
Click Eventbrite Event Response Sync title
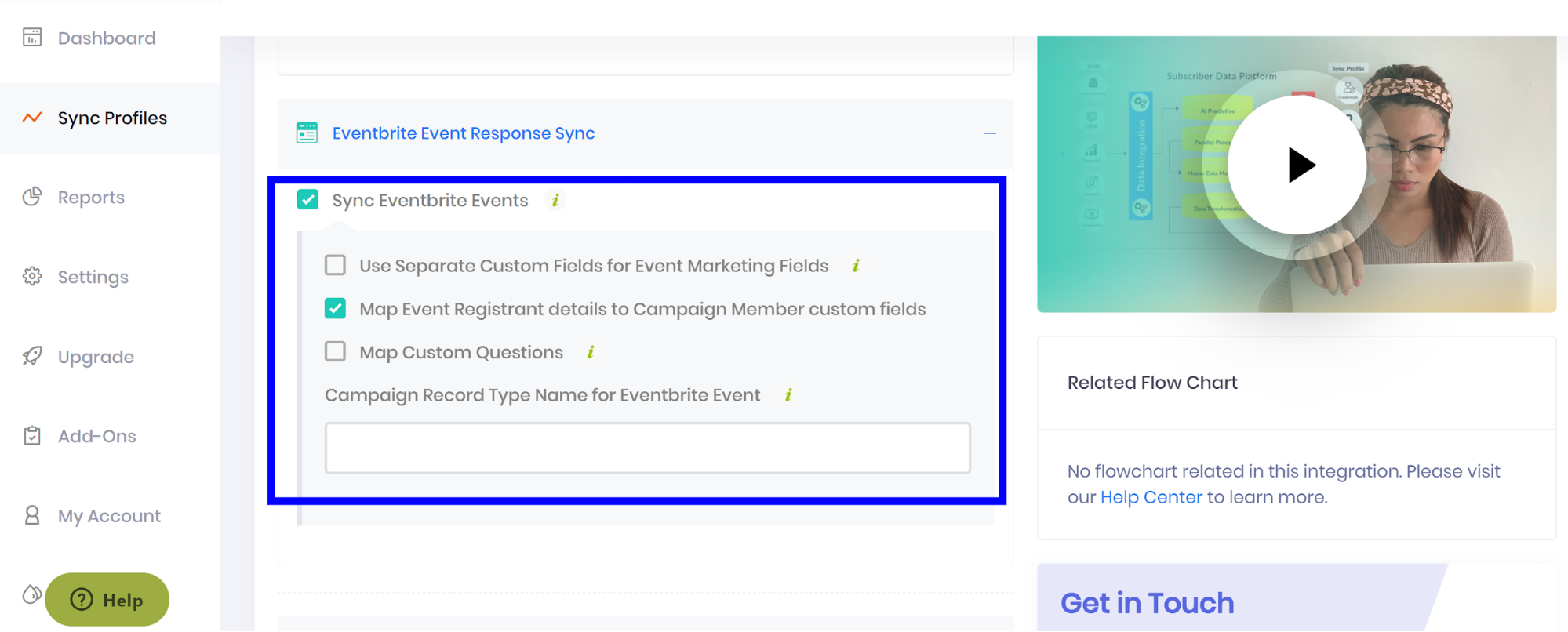pyautogui.click(x=464, y=133)
